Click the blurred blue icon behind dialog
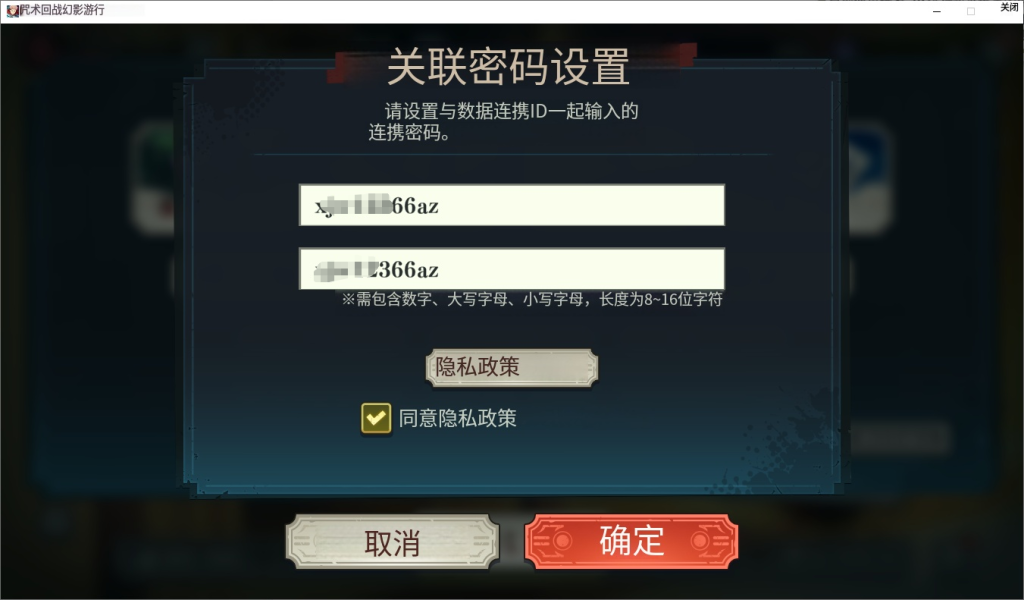1024x600 pixels. pos(869,176)
